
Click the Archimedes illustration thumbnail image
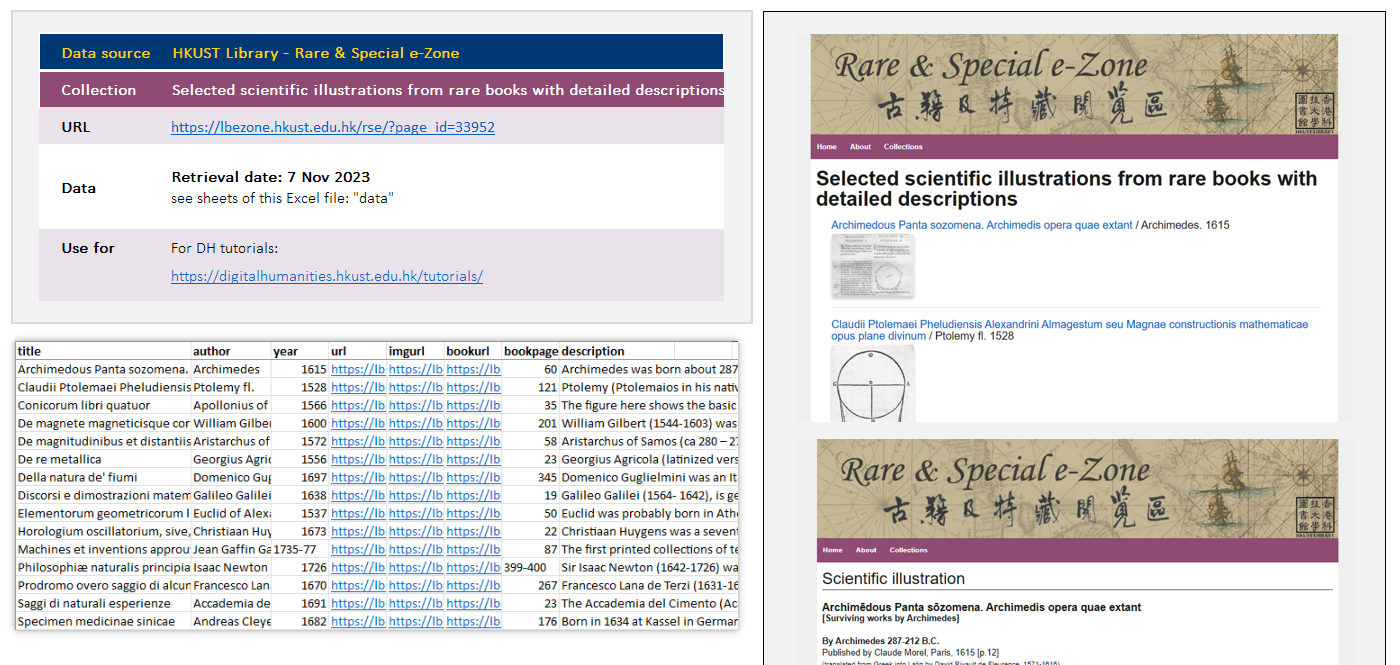click(872, 266)
